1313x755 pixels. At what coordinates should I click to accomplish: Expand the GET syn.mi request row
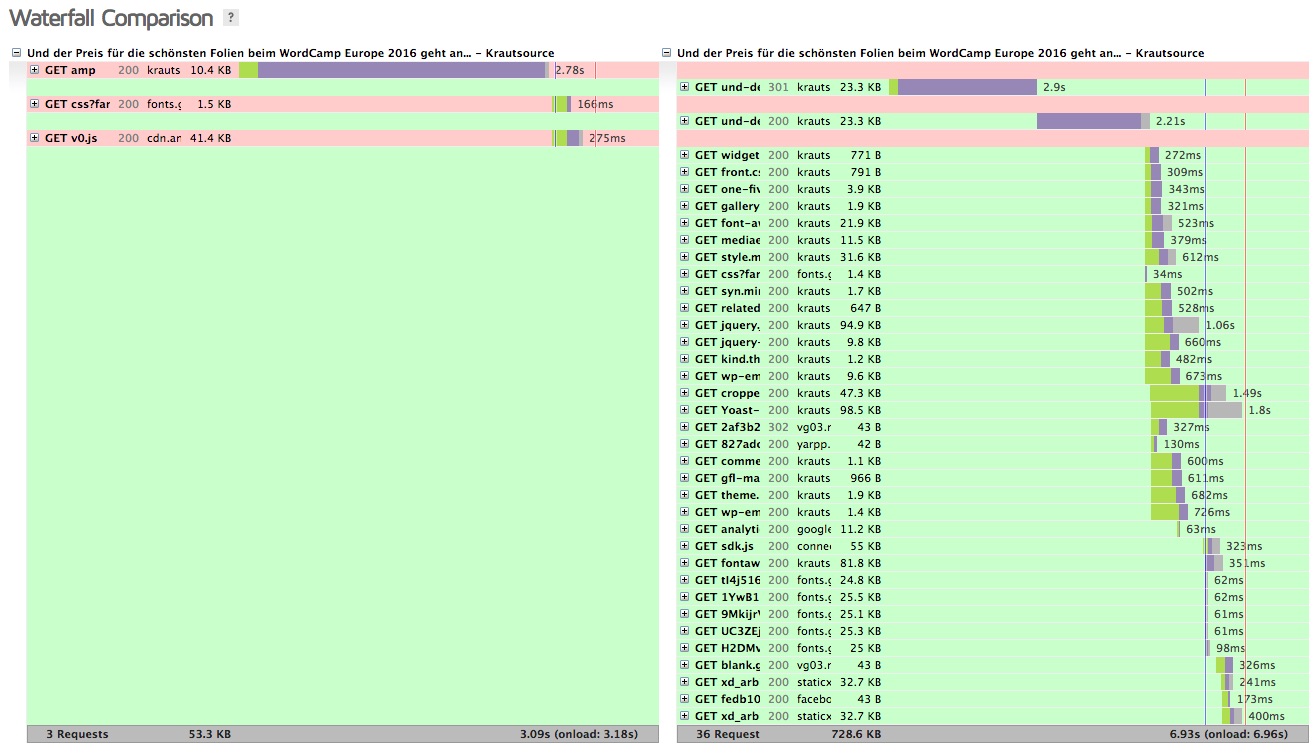(685, 291)
